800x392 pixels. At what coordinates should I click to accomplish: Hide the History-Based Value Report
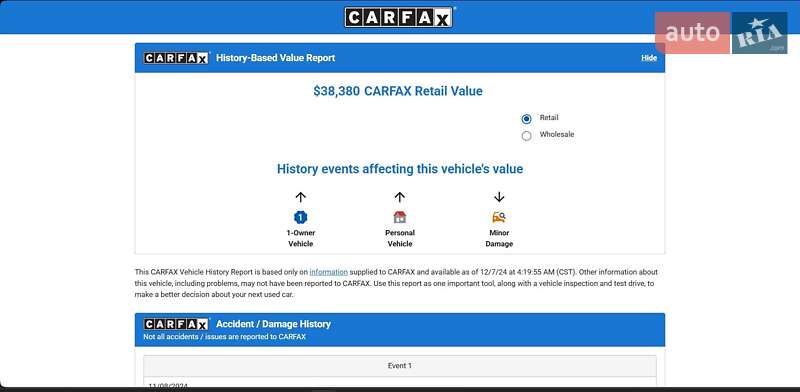click(x=649, y=58)
